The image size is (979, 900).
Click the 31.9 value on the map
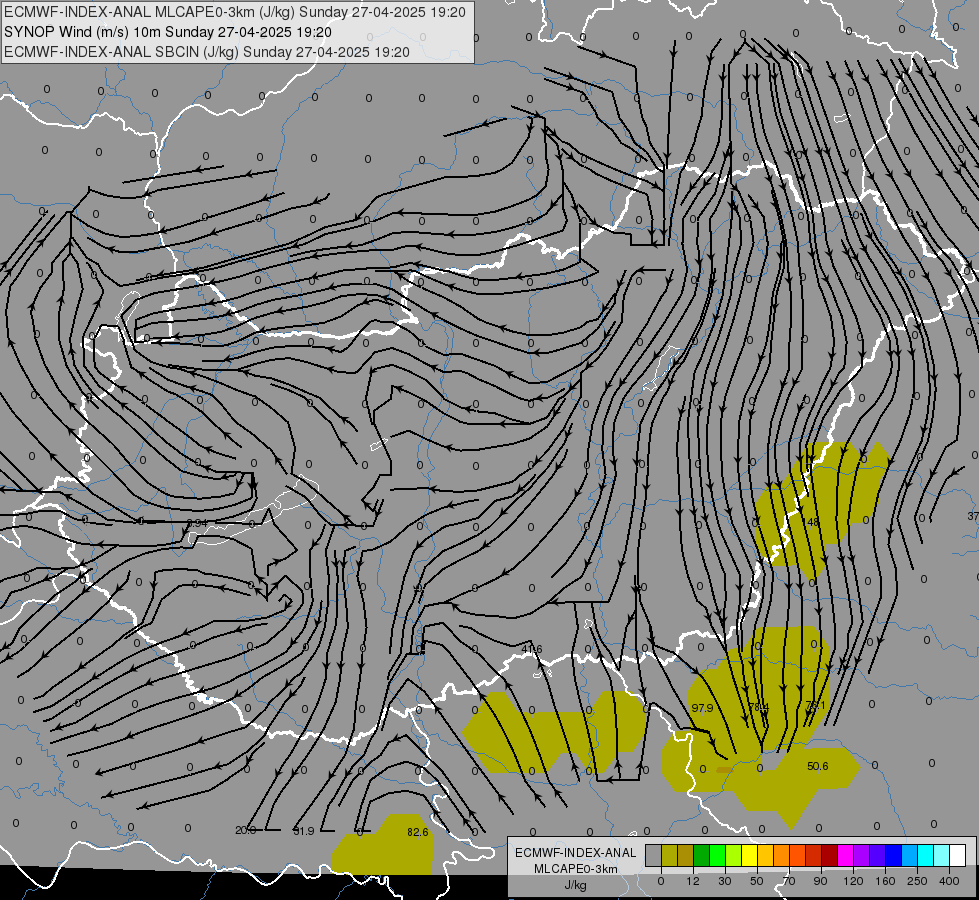[x=303, y=831]
